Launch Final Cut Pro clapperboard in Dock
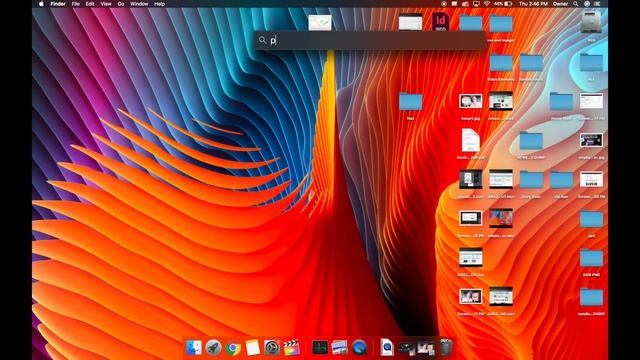Screen dimensions: 640x360 (291, 348)
